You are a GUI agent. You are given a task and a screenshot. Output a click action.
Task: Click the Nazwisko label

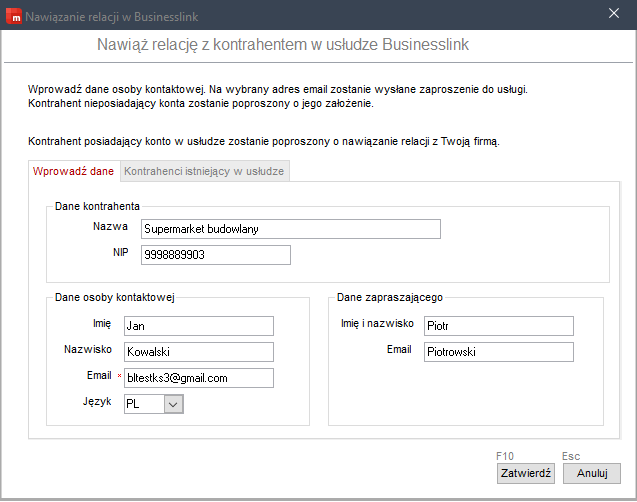click(x=88, y=349)
